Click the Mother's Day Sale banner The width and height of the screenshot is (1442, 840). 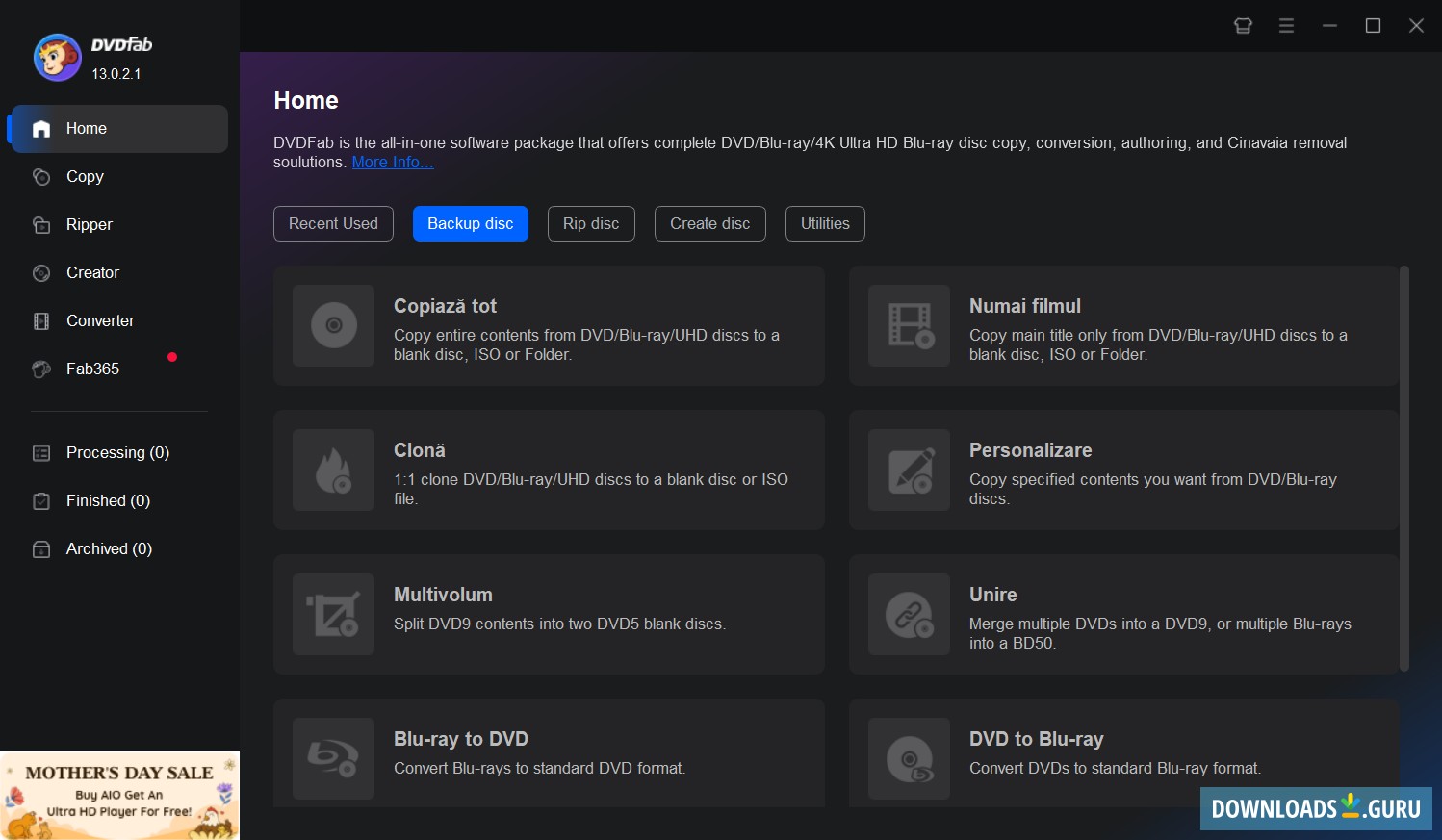click(119, 796)
